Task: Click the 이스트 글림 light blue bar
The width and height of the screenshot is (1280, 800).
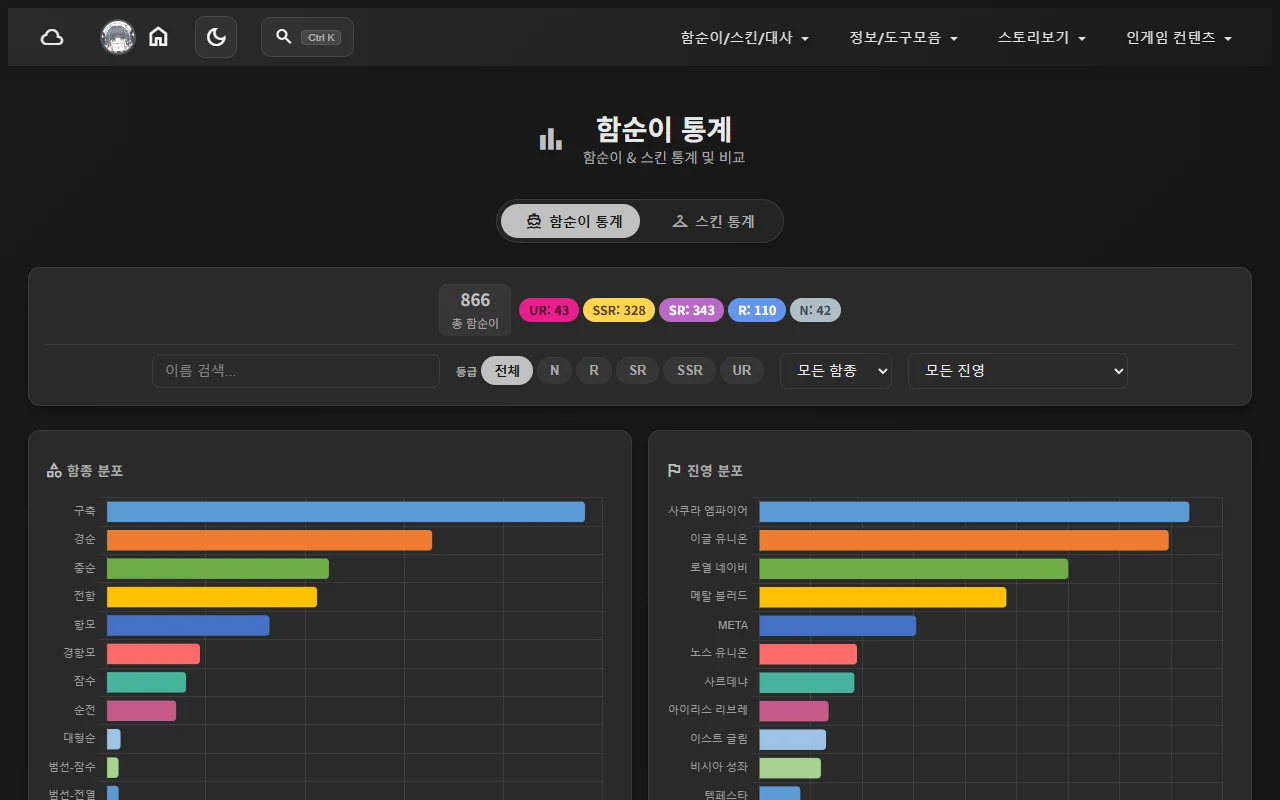Action: pyautogui.click(x=792, y=740)
